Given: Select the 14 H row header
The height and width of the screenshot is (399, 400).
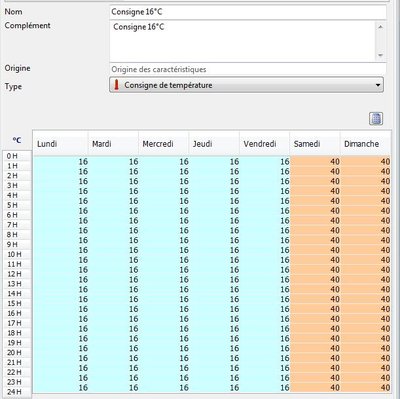Looking at the screenshot, I should click(17, 294).
